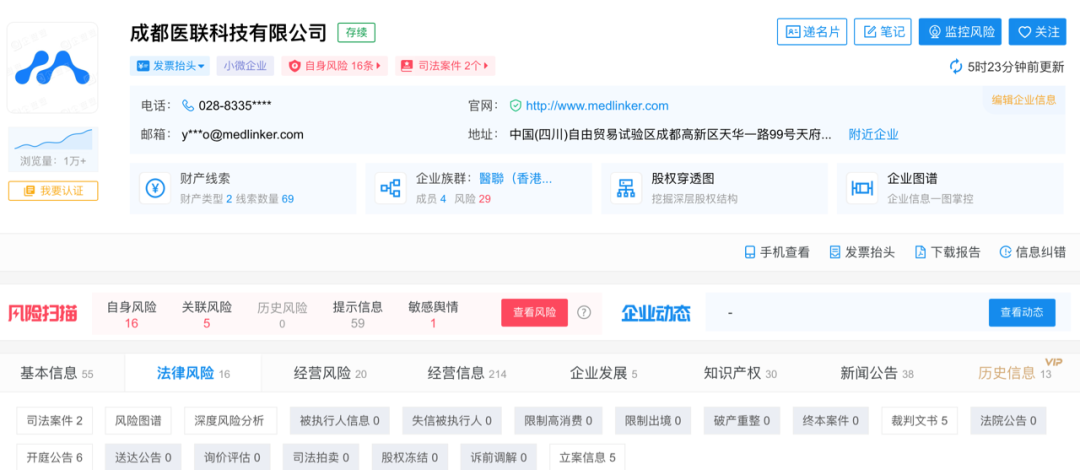Switch to 基本信息 tab

tap(56, 374)
